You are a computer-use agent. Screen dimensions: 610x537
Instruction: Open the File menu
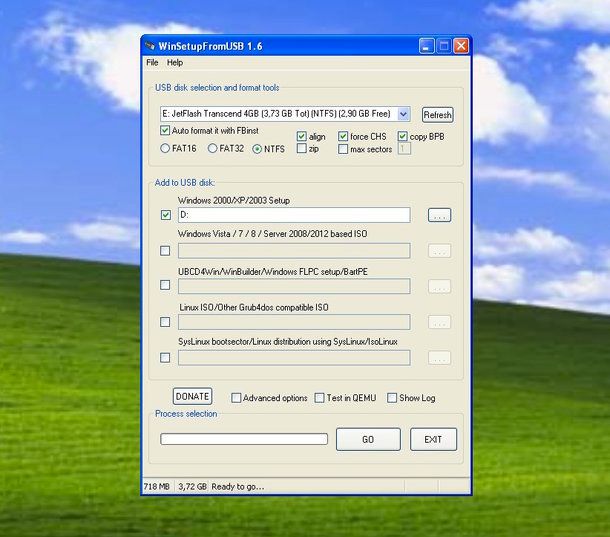152,63
